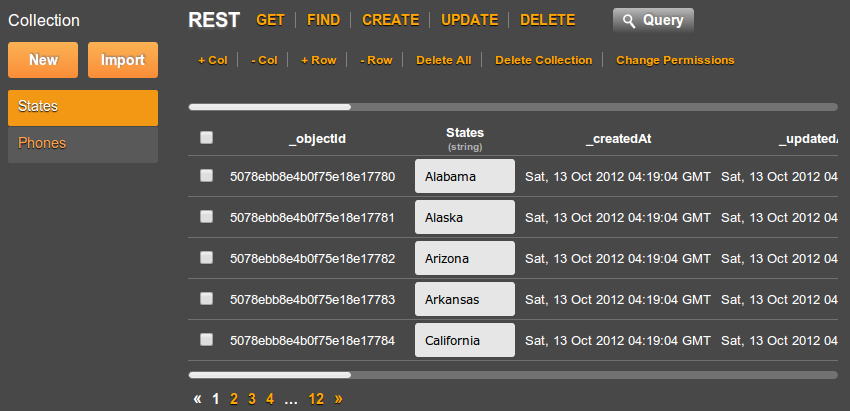The image size is (850, 411).
Task: Click the DELETE REST option
Action: tap(548, 20)
